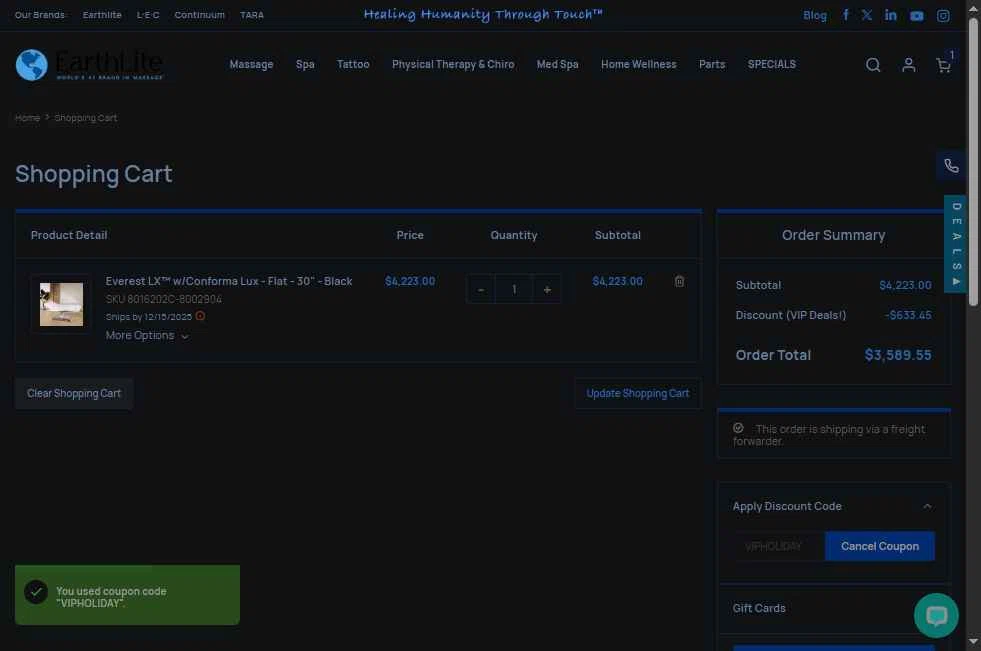Open the Instagram social link
This screenshot has width=981, height=651.
pos(943,16)
